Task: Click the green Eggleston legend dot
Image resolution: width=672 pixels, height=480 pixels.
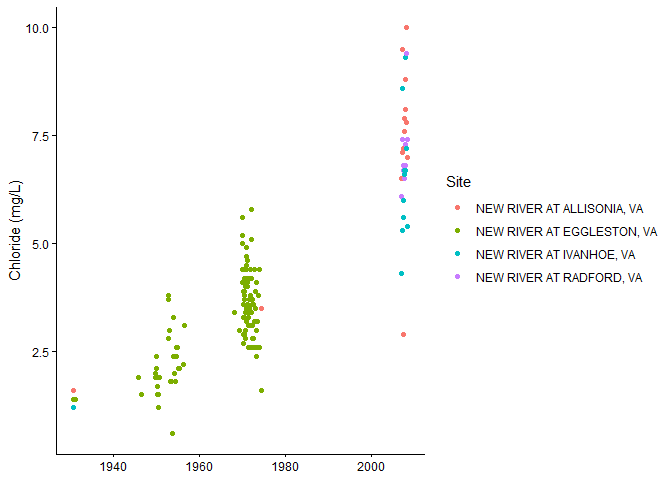Action: tap(457, 231)
